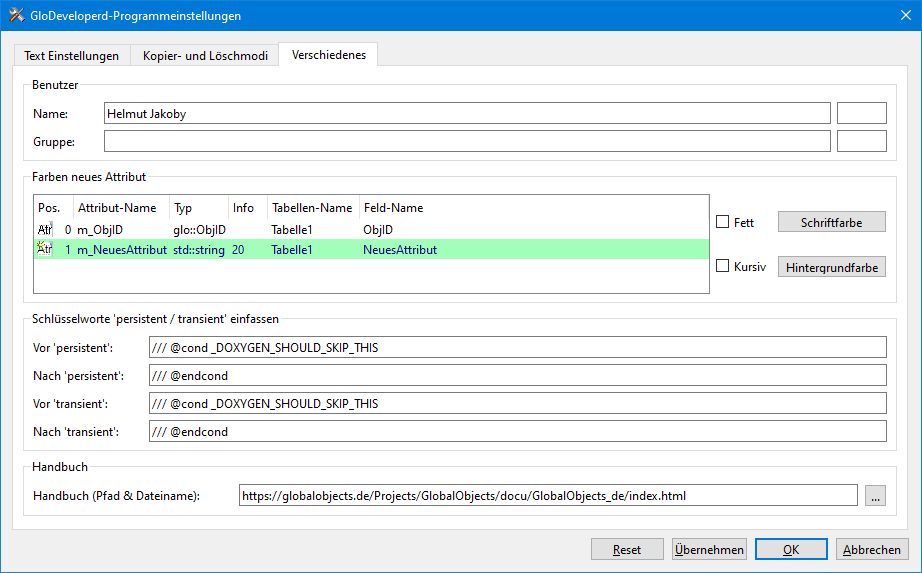The image size is (922, 573).
Task: Click the Gruppe input field
Action: [x=467, y=141]
